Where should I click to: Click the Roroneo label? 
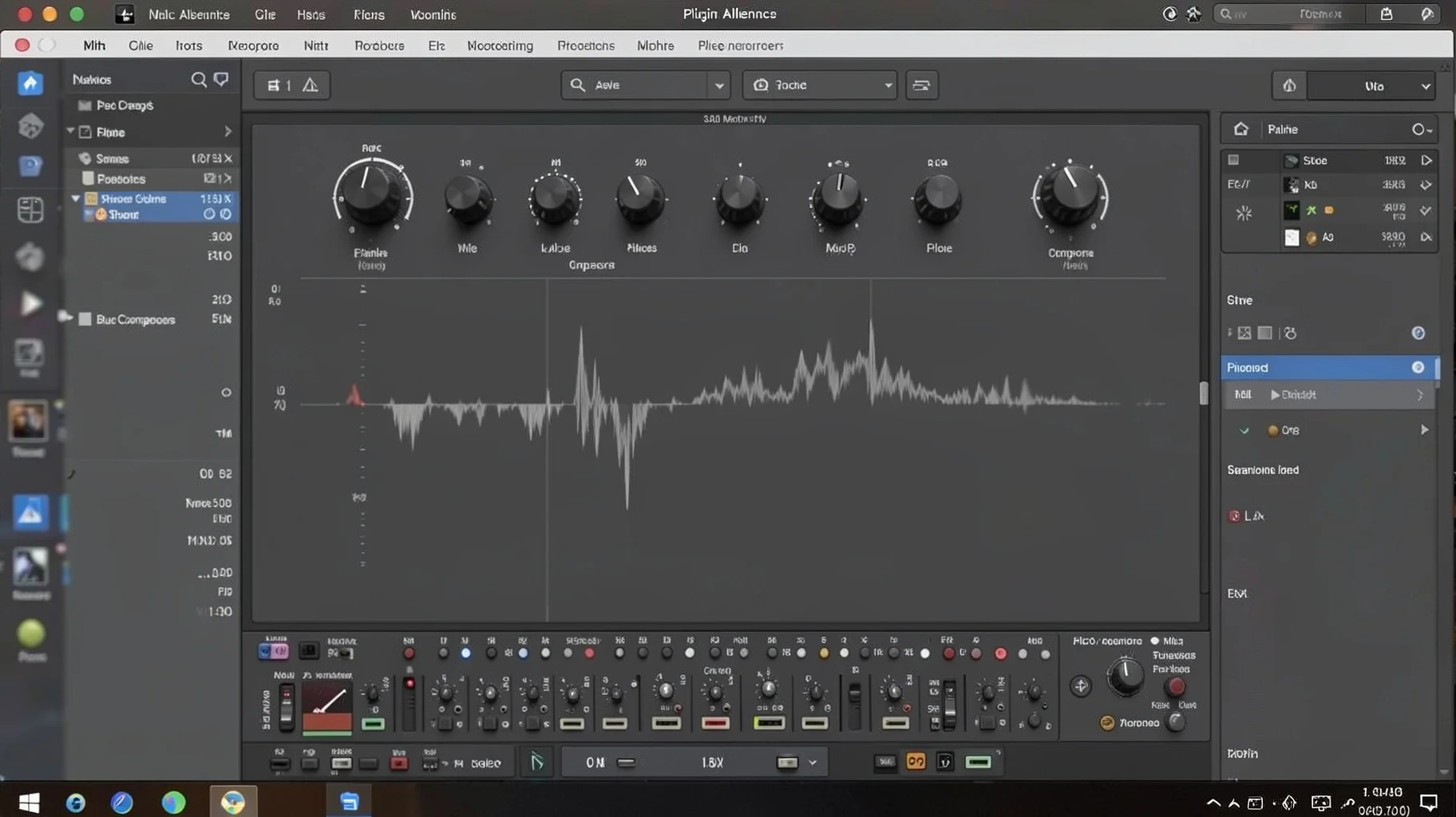tap(1139, 723)
